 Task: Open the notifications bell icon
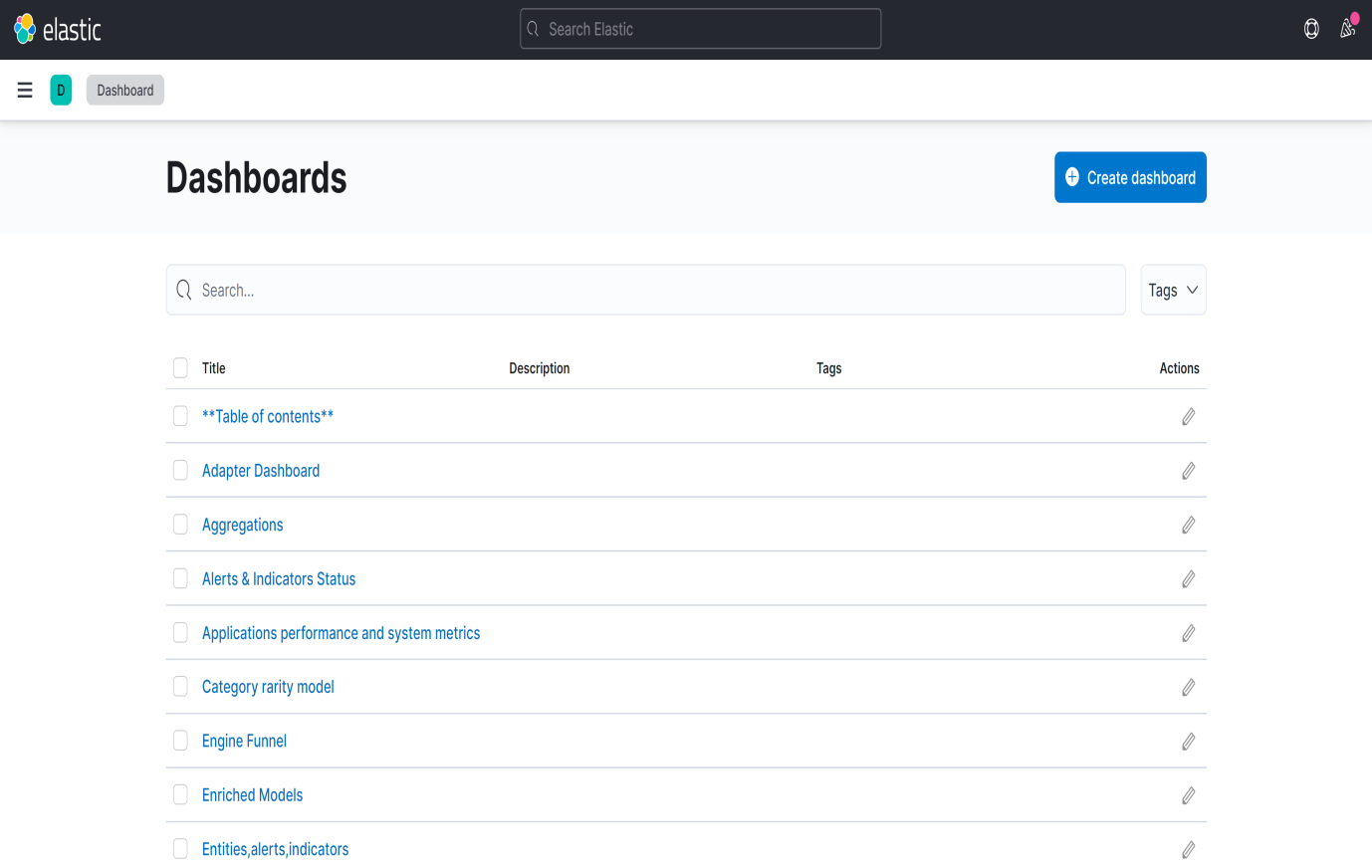1347,29
